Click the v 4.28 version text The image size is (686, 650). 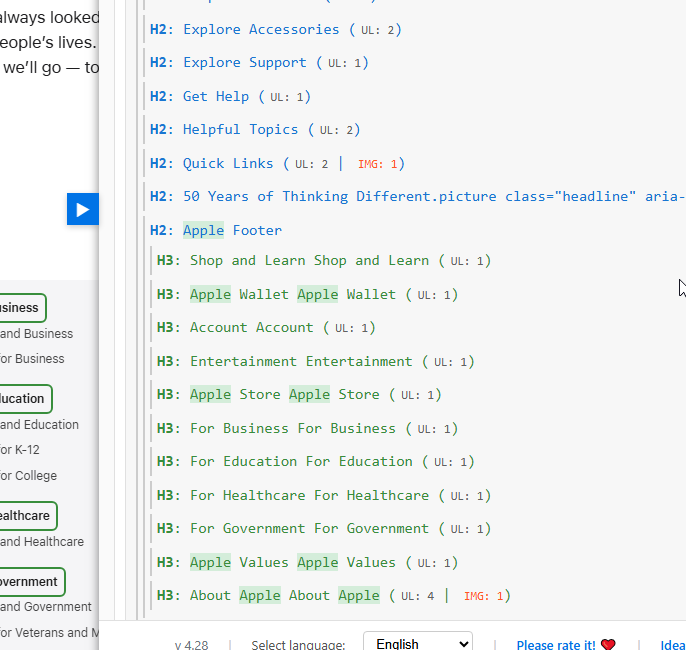[x=191, y=645]
